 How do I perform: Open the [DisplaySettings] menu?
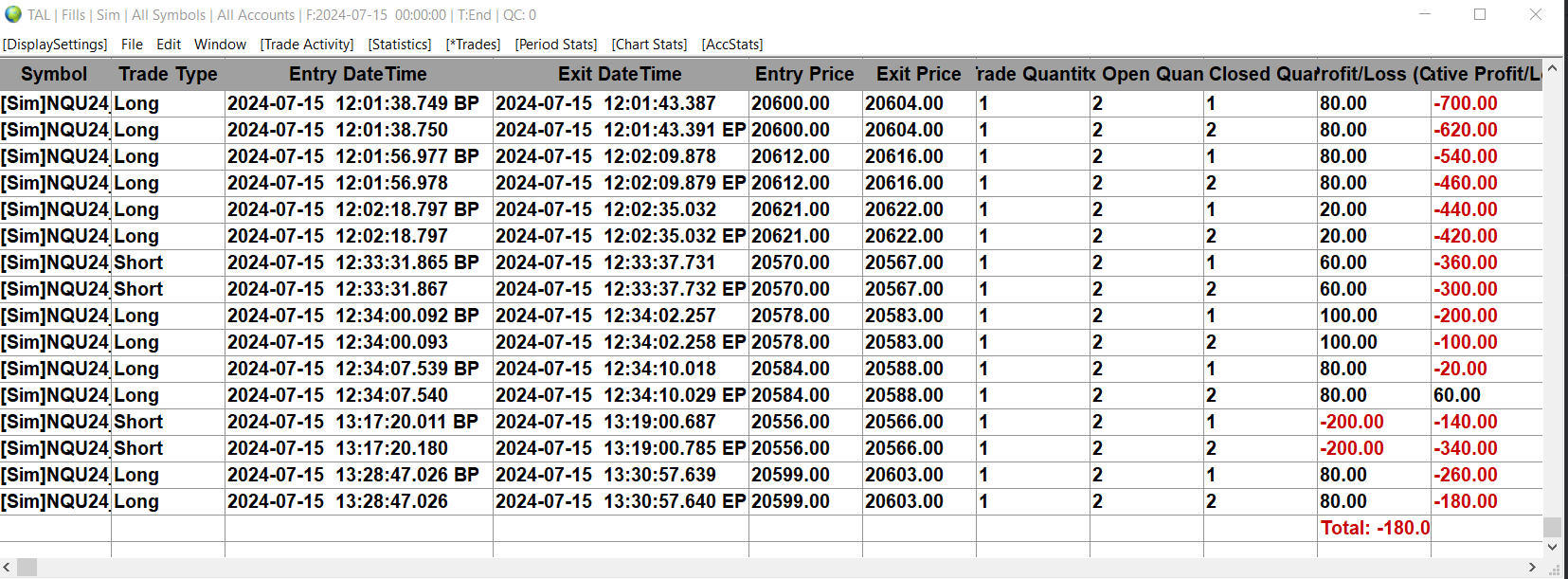tap(55, 45)
